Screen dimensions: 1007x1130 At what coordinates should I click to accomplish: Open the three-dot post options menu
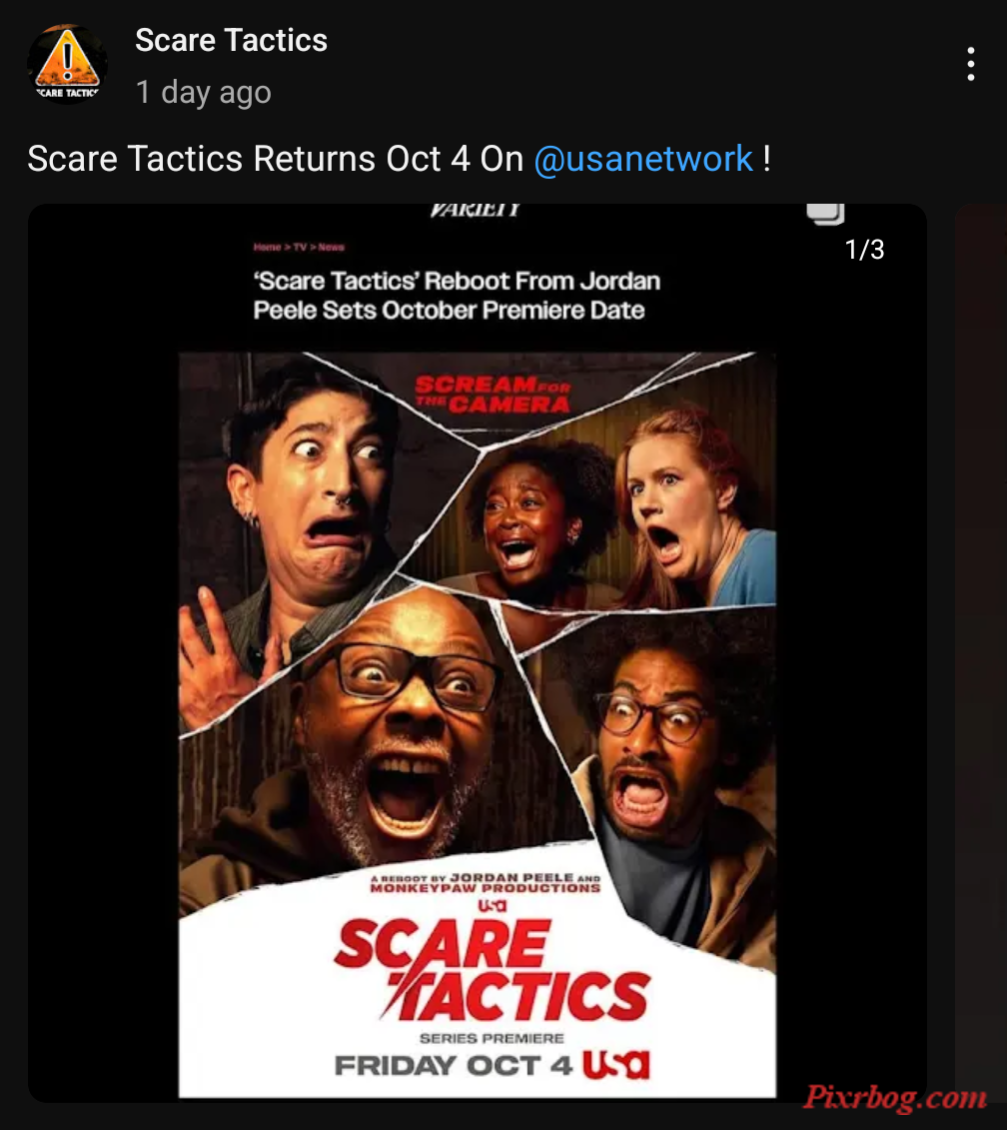point(971,64)
